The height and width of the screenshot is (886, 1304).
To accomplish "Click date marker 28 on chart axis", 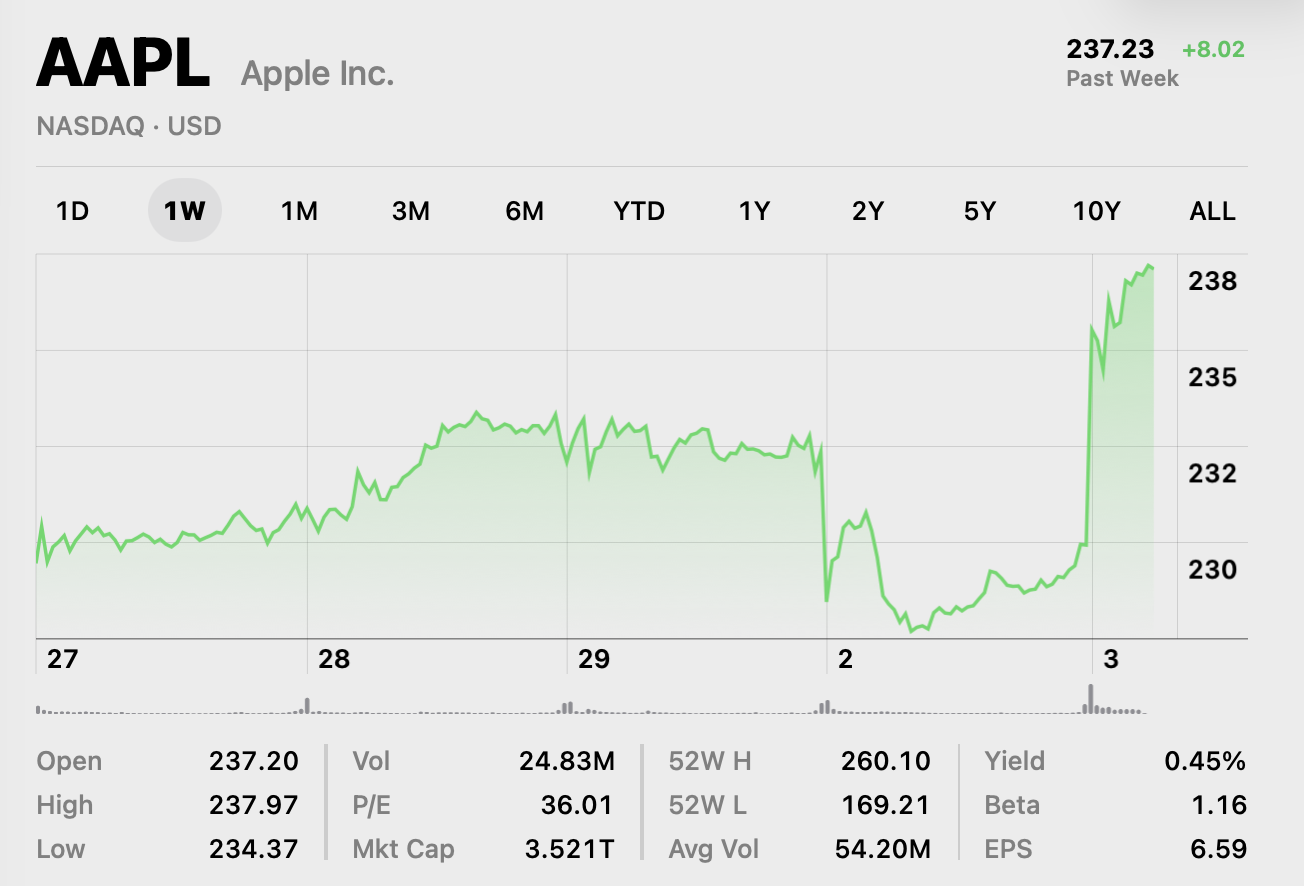I will tap(334, 660).
